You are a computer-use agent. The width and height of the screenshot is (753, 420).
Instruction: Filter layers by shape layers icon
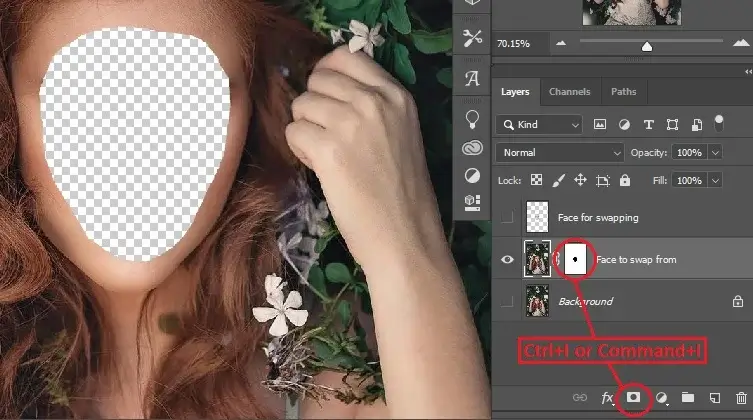click(x=672, y=125)
